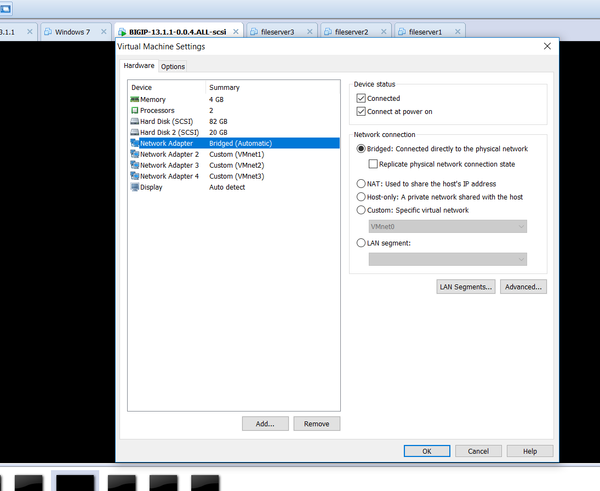Click the Hard Disk (SCSI) drive icon
This screenshot has height=491, width=600.
(x=134, y=121)
